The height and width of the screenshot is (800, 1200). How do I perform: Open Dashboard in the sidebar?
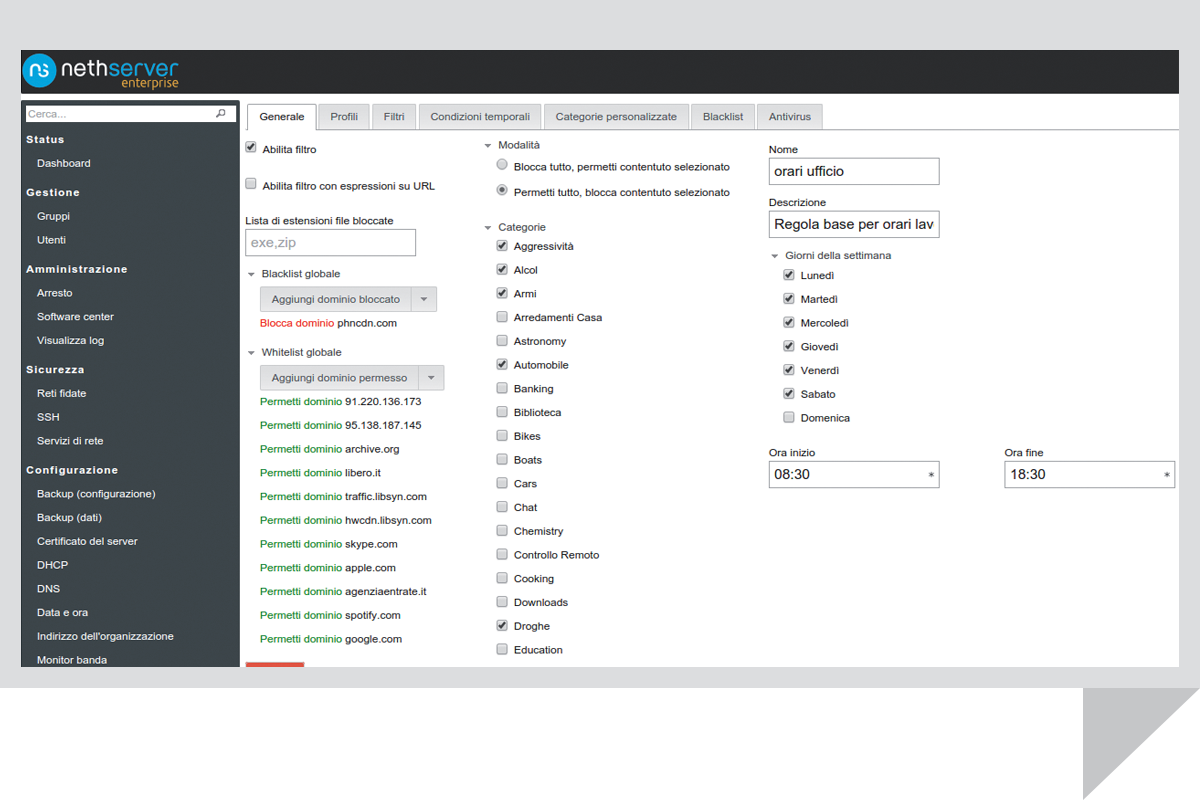click(64, 163)
